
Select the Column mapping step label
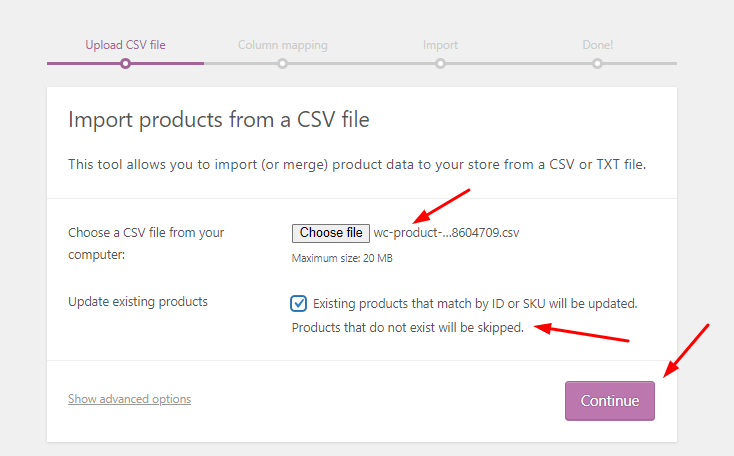[x=282, y=45]
